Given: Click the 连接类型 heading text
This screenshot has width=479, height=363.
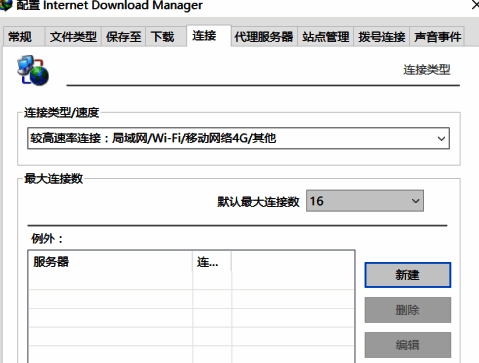Looking at the screenshot, I should pyautogui.click(x=427, y=70).
